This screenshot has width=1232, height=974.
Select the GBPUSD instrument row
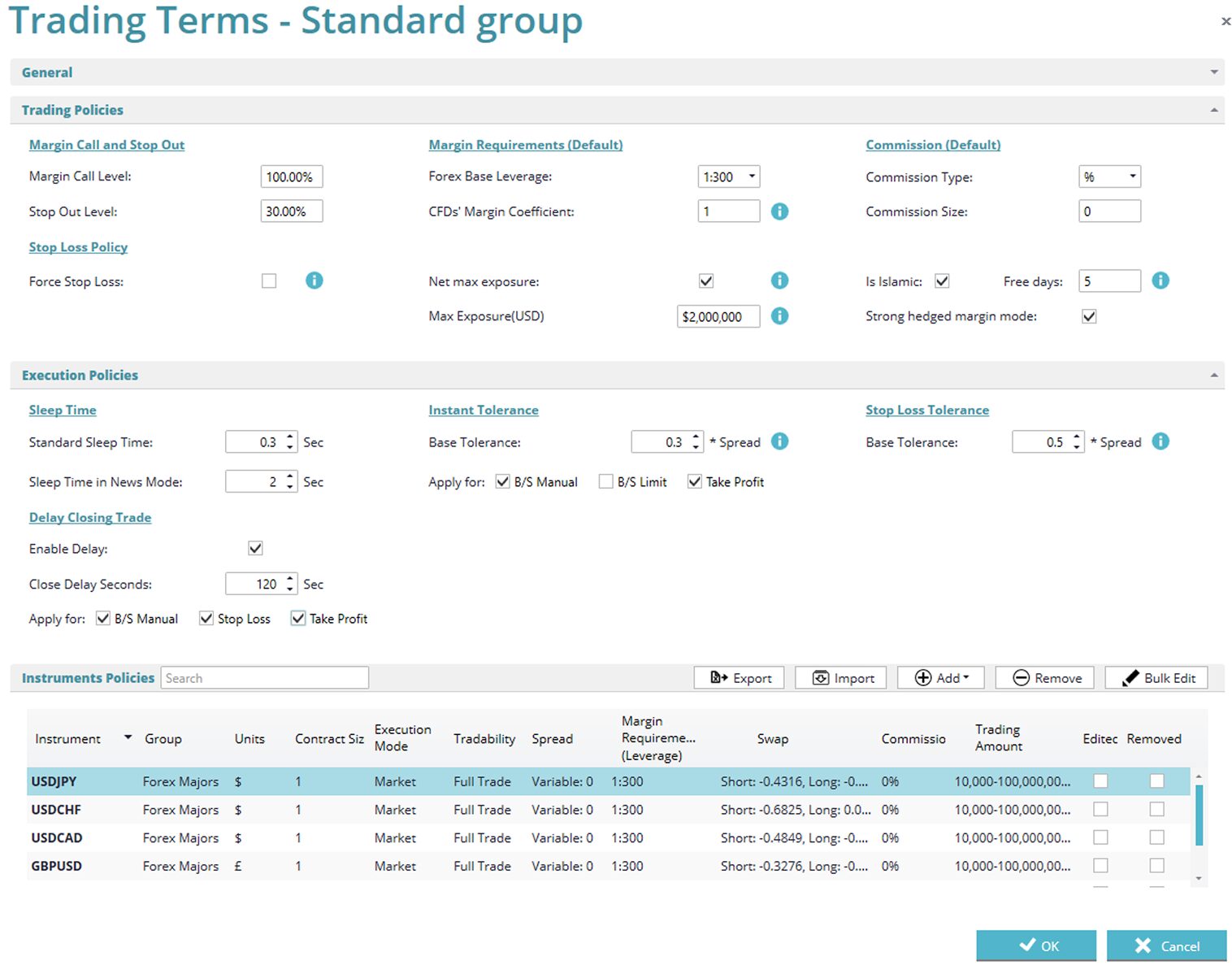click(x=609, y=866)
